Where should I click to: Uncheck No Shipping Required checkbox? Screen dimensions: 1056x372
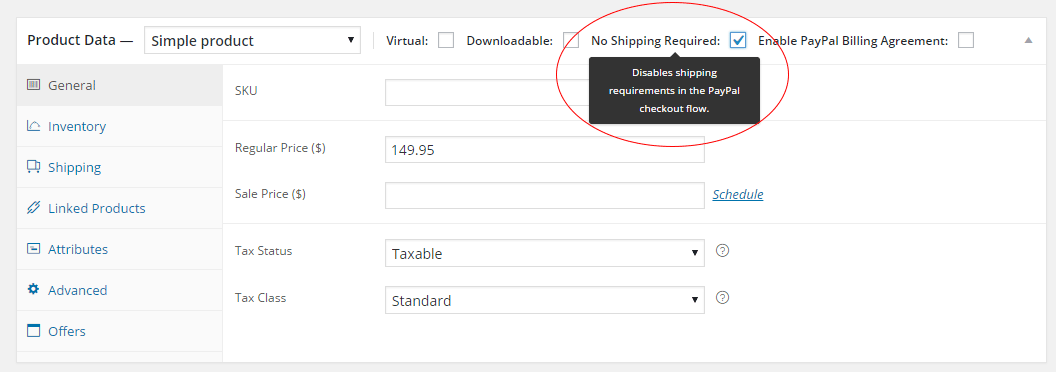pyautogui.click(x=738, y=40)
